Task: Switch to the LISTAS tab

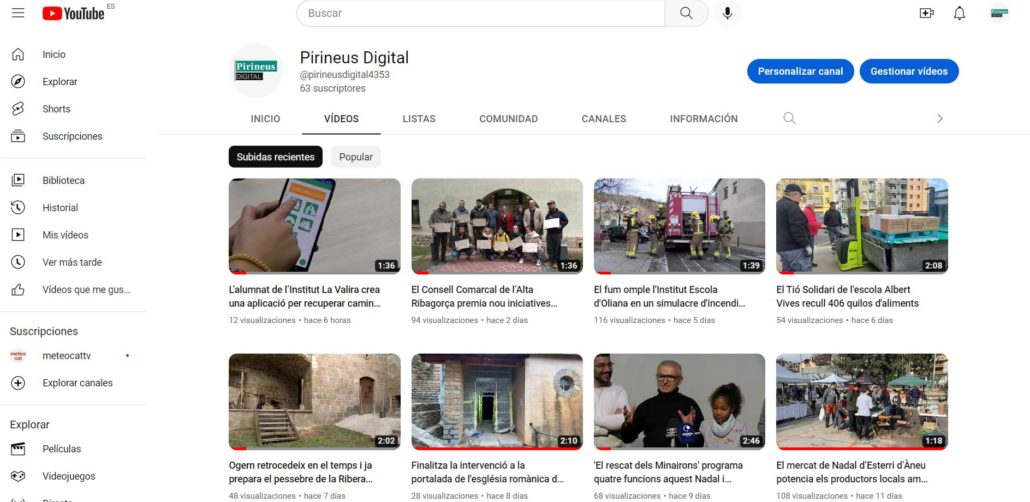Action: 419,118
